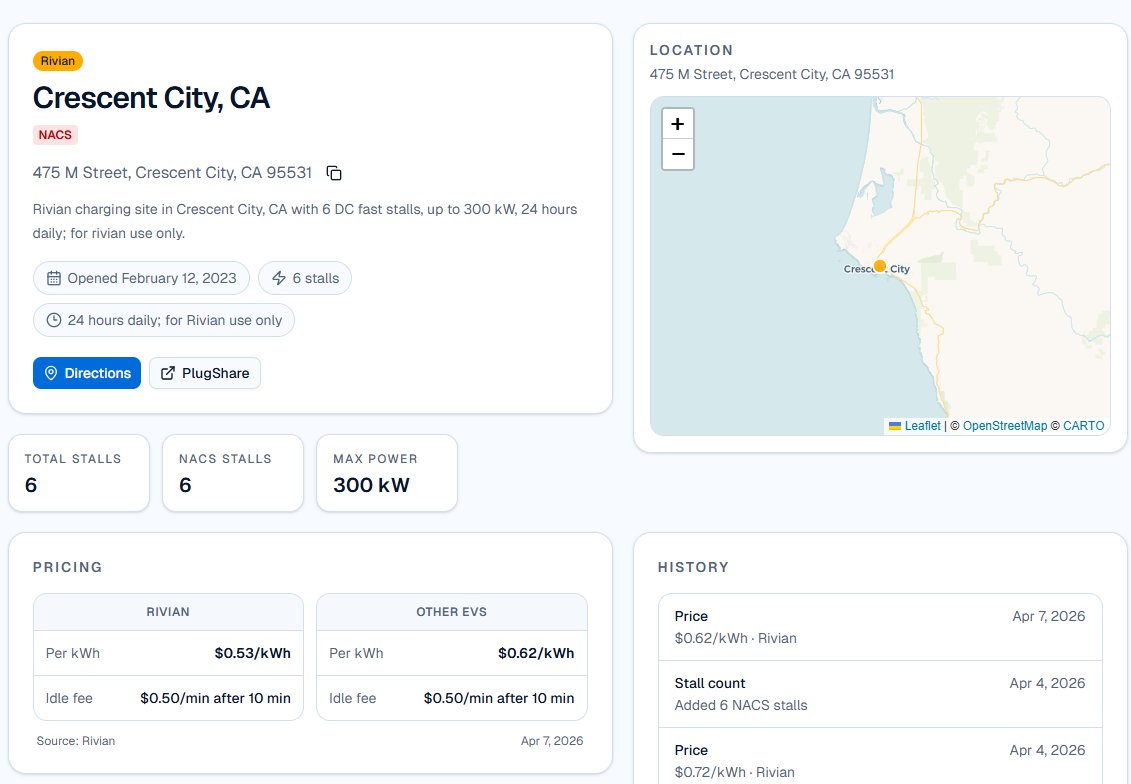1131x784 pixels.
Task: Click the orange station marker on map
Action: coord(879,265)
